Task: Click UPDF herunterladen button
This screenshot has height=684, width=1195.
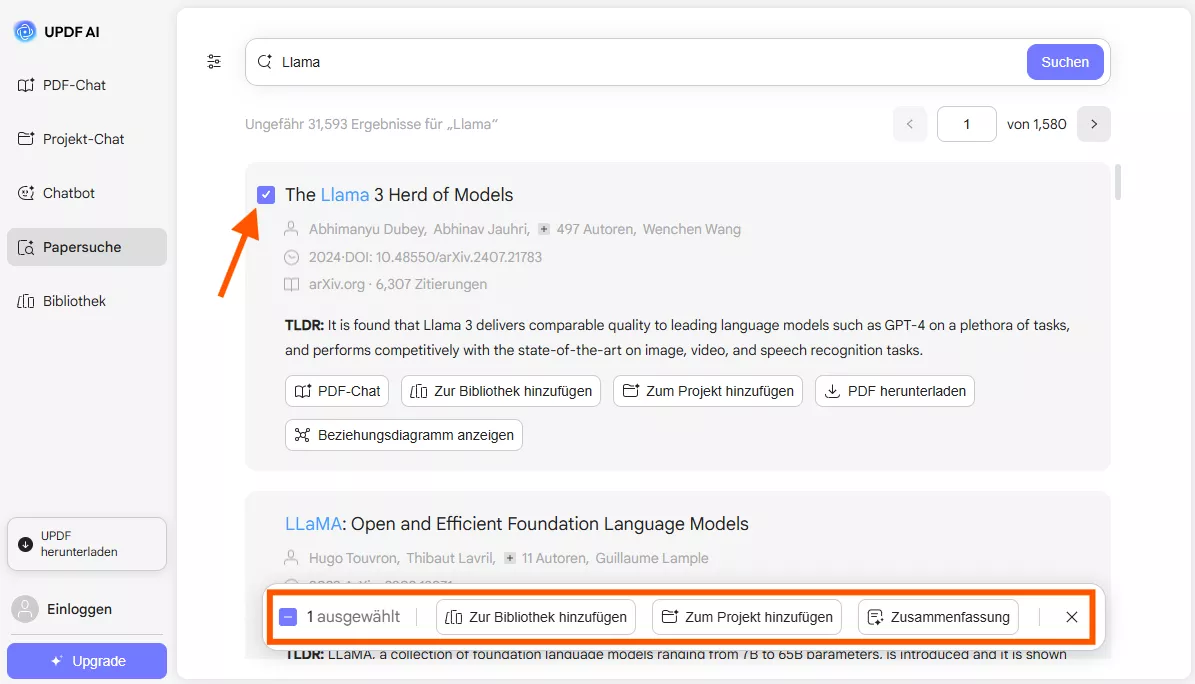Action: tap(87, 544)
